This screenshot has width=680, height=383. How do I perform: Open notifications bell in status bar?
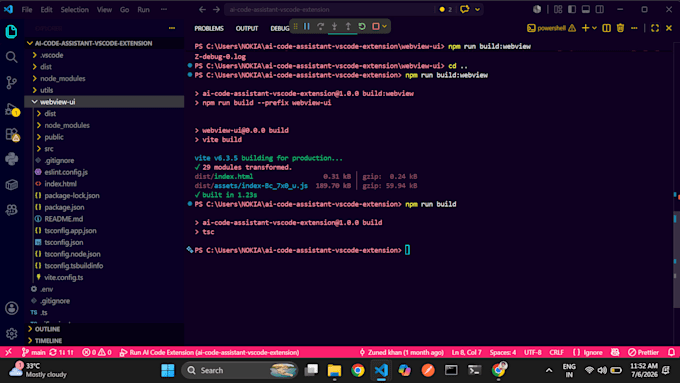pyautogui.click(x=671, y=352)
